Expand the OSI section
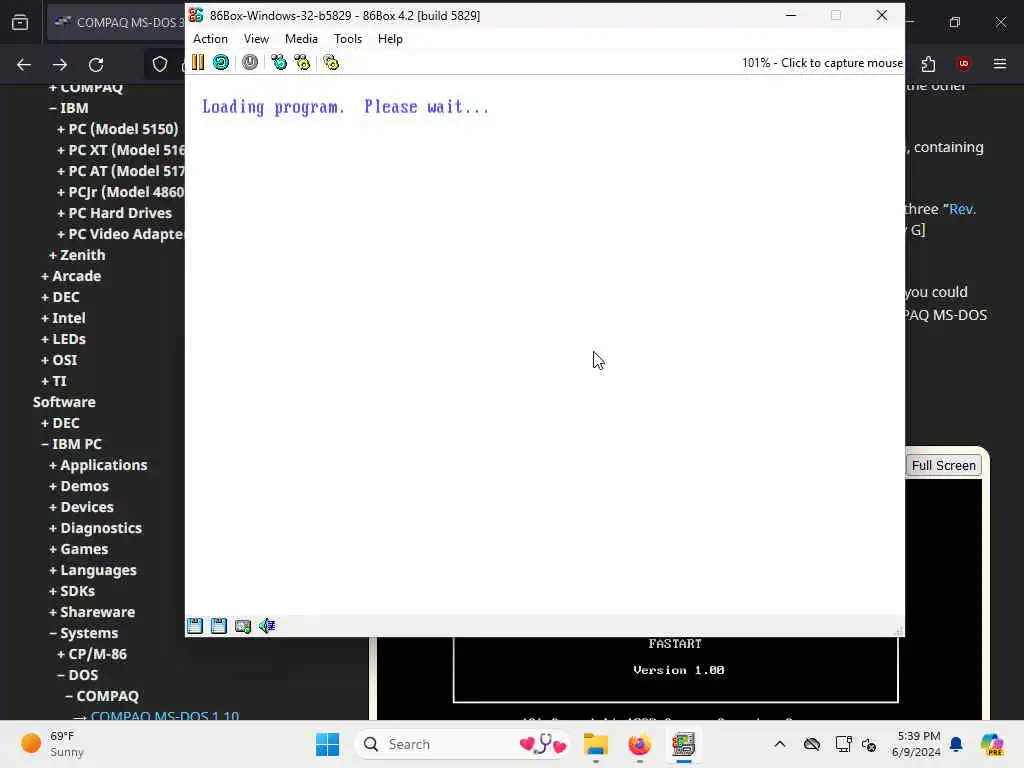 [59, 360]
